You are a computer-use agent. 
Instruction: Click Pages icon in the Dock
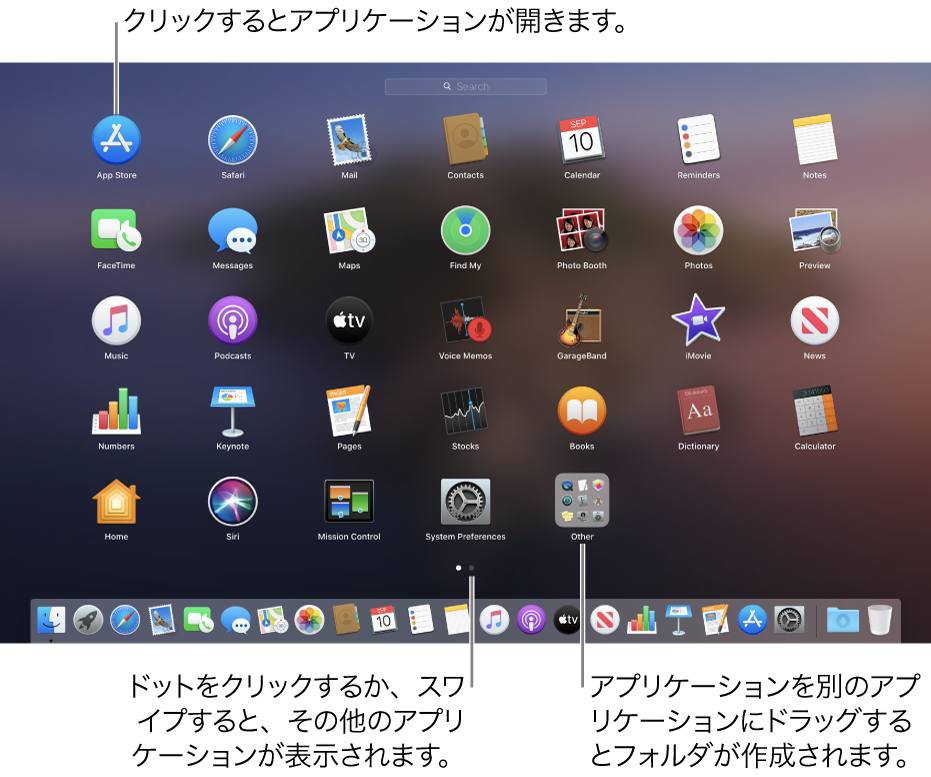715,620
